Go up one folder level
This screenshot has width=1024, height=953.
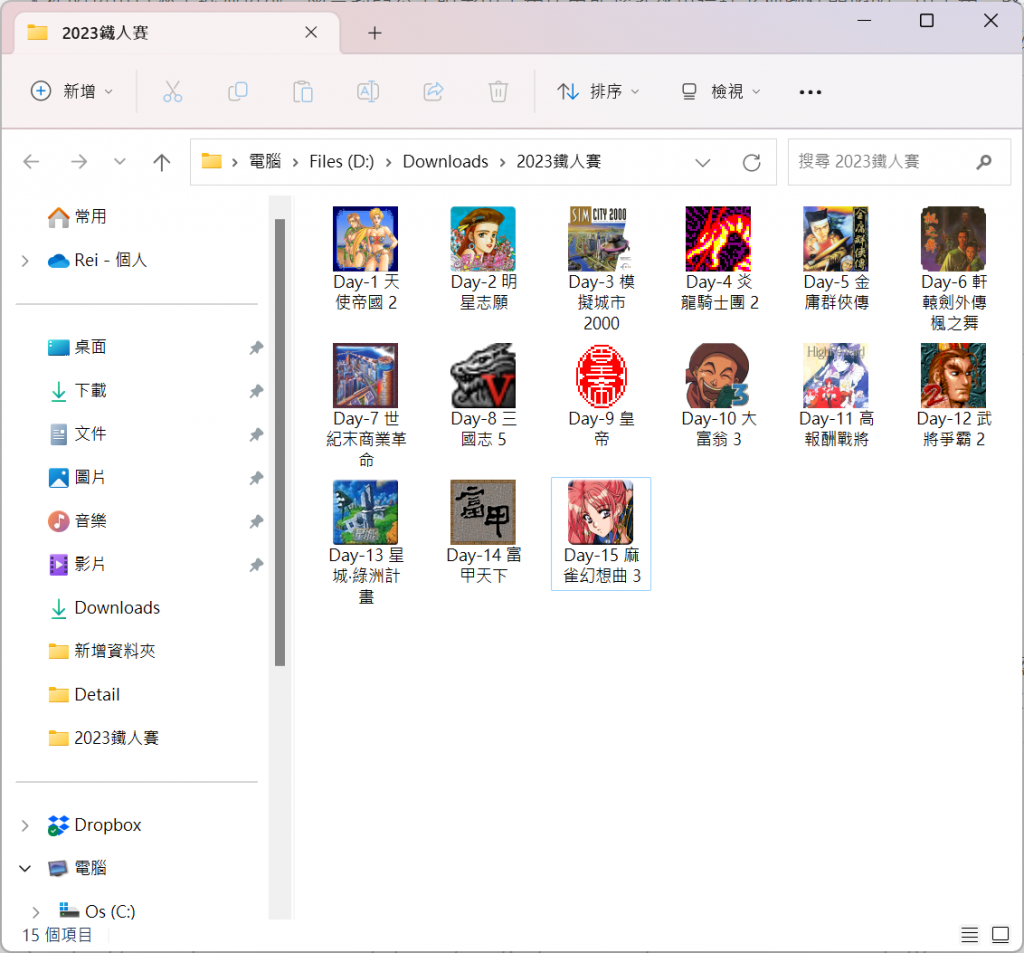click(x=161, y=161)
